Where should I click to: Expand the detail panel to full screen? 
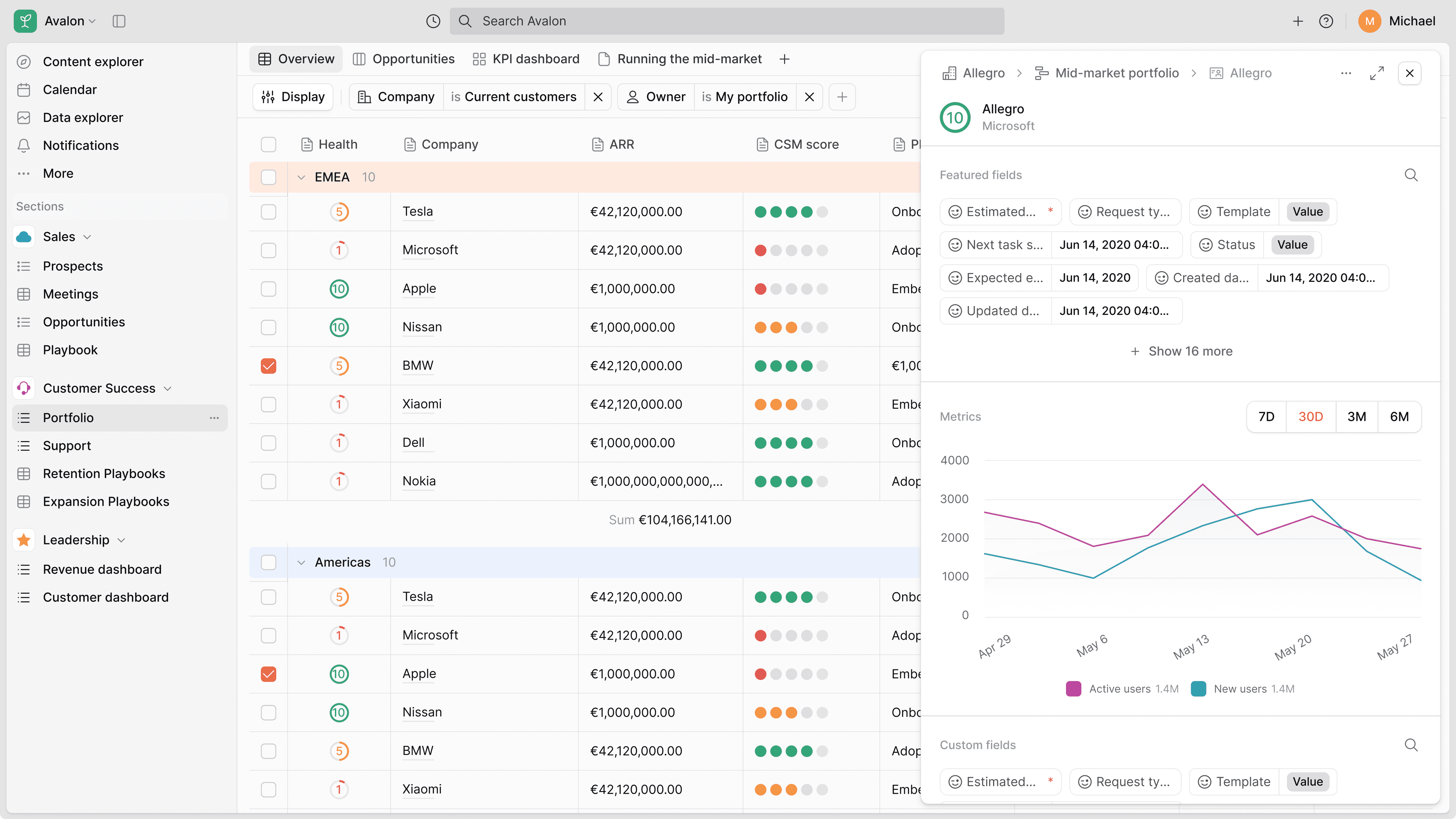1377,73
